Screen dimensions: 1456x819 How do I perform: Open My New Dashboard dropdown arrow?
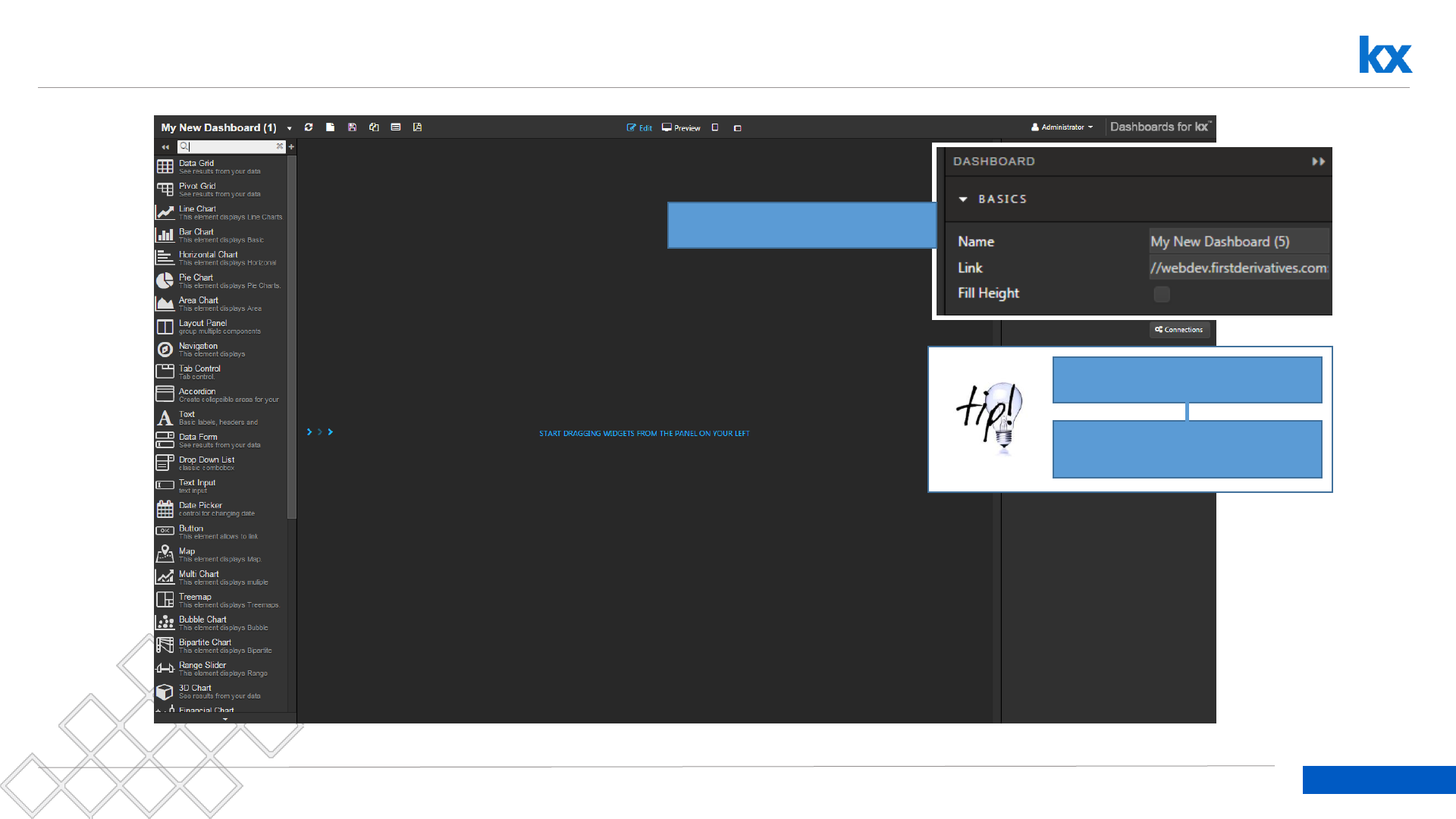click(x=289, y=128)
